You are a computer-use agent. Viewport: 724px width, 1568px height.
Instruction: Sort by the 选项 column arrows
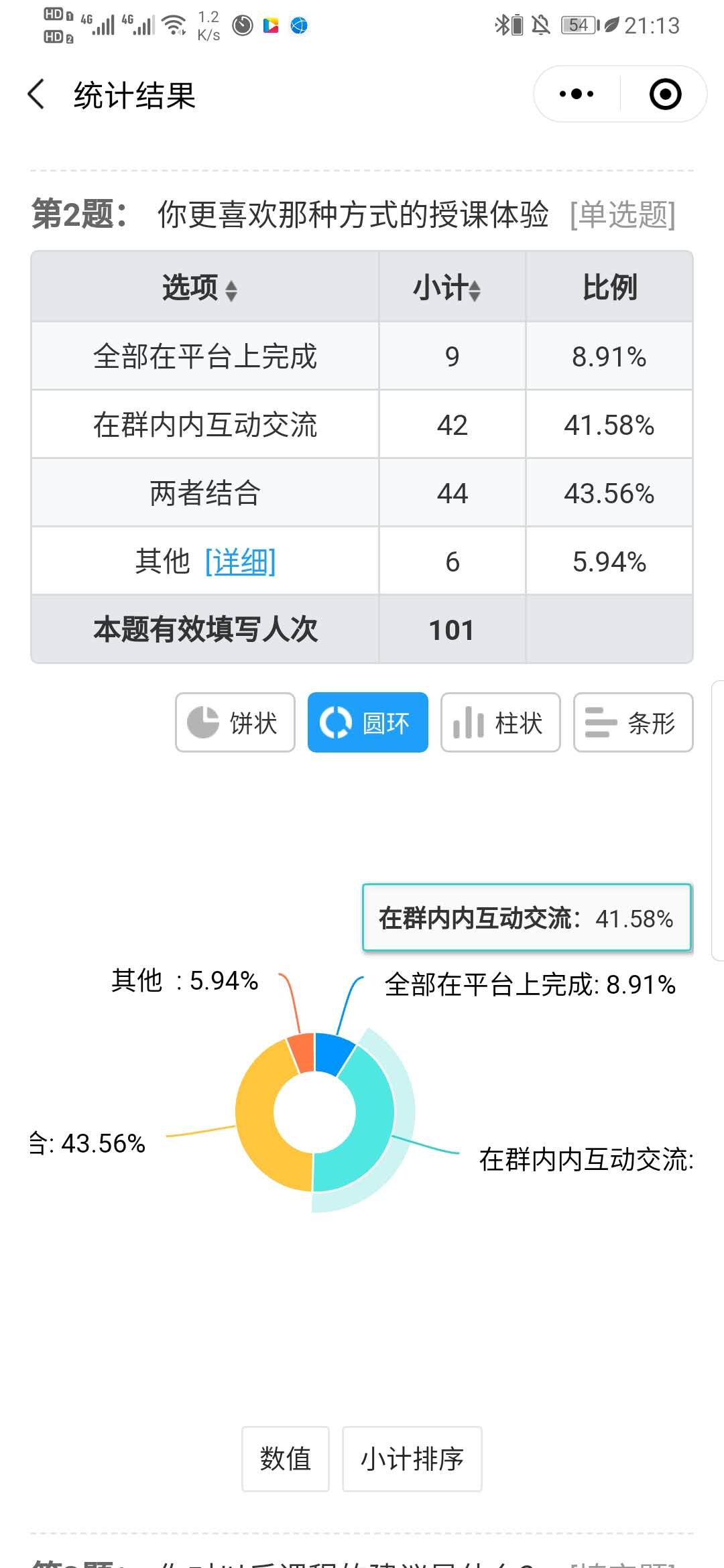(231, 290)
